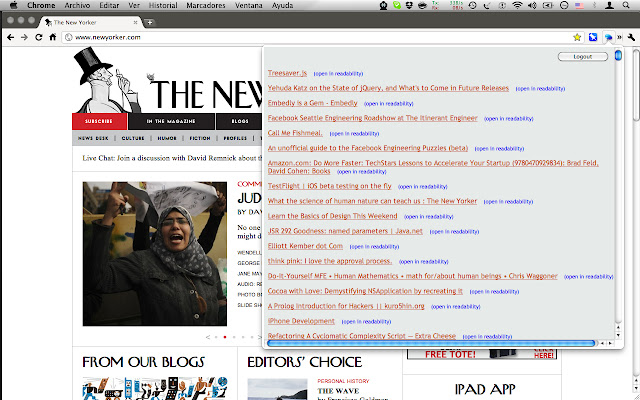
Task: Open 'In the Magazine' nav tab
Action: click(x=171, y=121)
